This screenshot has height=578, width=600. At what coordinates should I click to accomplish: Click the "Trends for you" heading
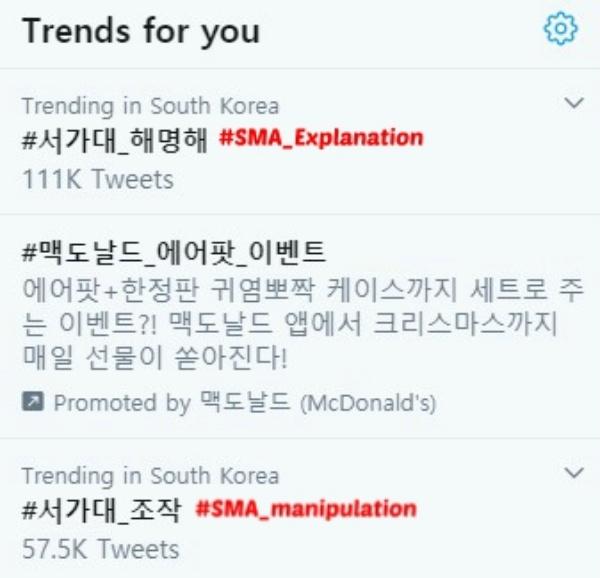click(x=141, y=31)
